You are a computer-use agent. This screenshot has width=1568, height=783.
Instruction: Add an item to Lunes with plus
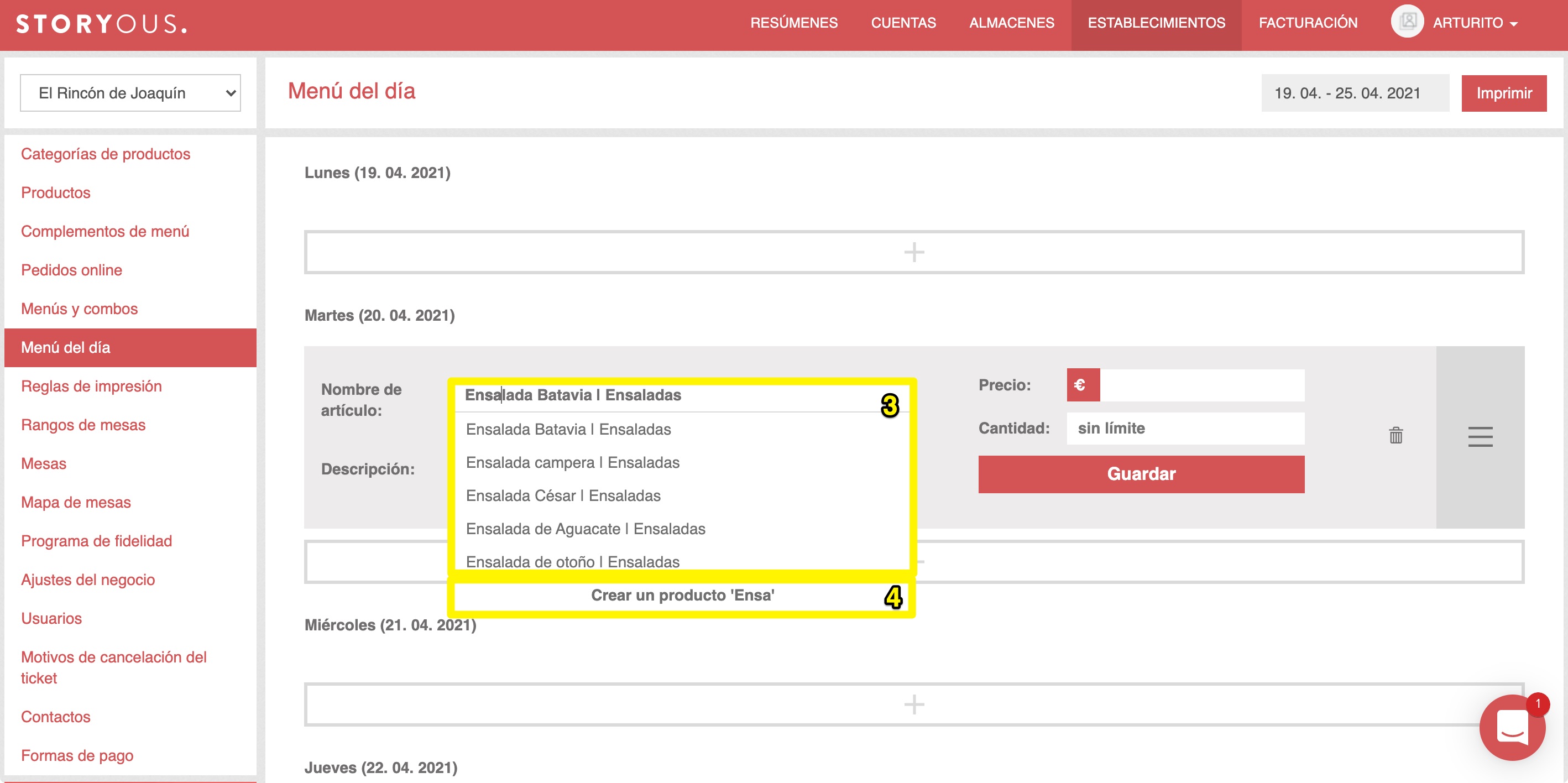[913, 252]
